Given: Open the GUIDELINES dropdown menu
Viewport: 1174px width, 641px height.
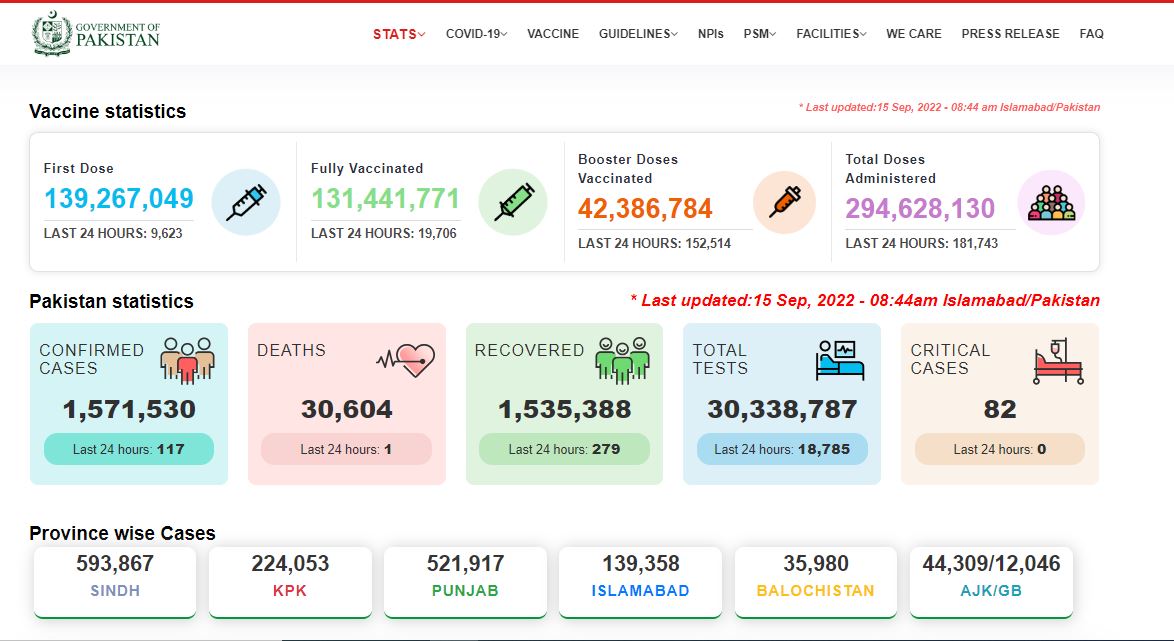Looking at the screenshot, I should click(x=638, y=34).
